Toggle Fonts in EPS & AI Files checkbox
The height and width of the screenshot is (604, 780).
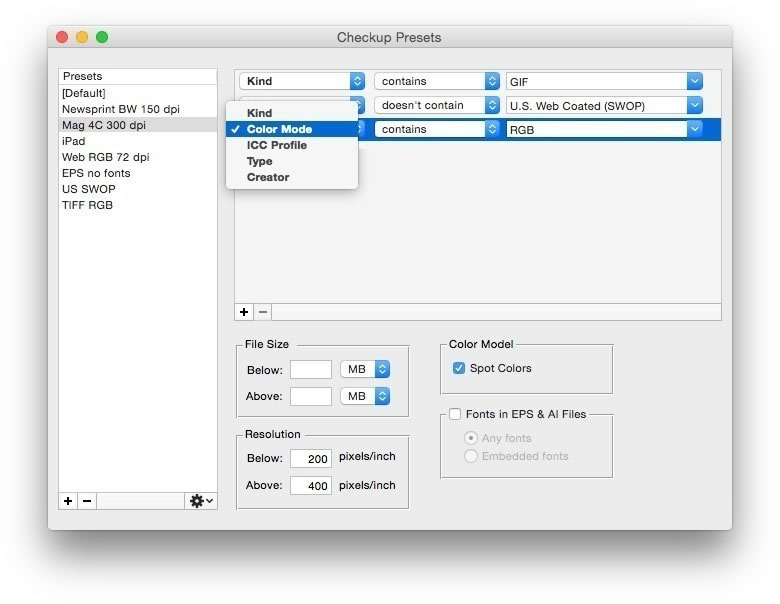pos(455,414)
